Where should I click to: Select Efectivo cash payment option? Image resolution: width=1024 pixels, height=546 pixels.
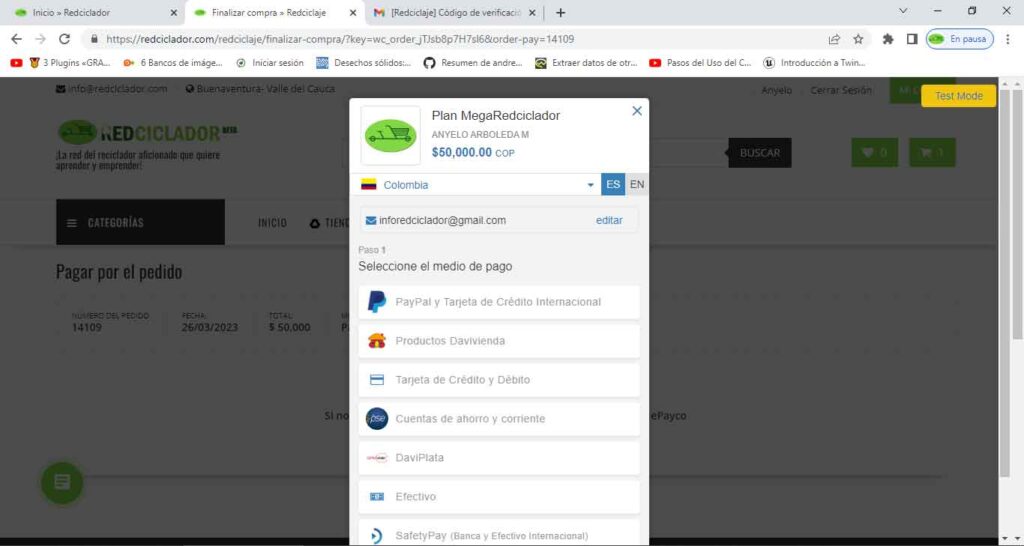point(498,497)
